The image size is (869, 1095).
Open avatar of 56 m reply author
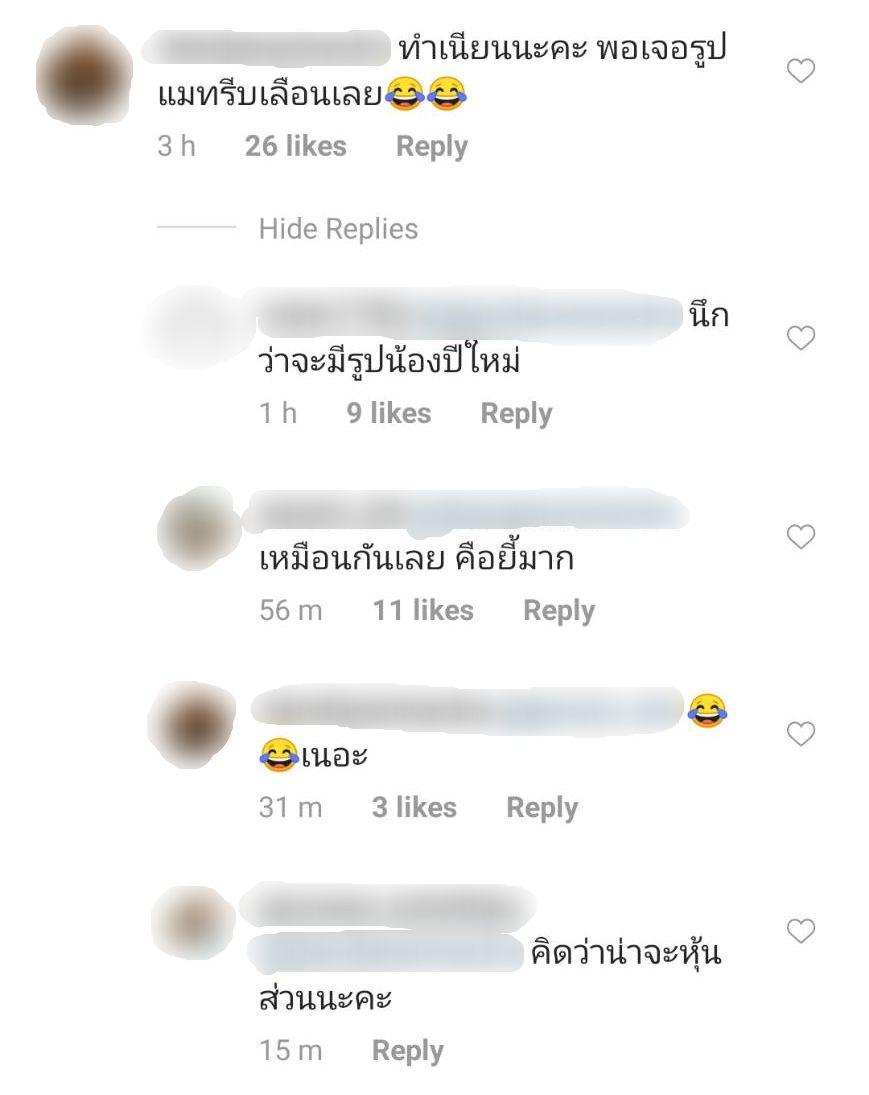(x=198, y=529)
